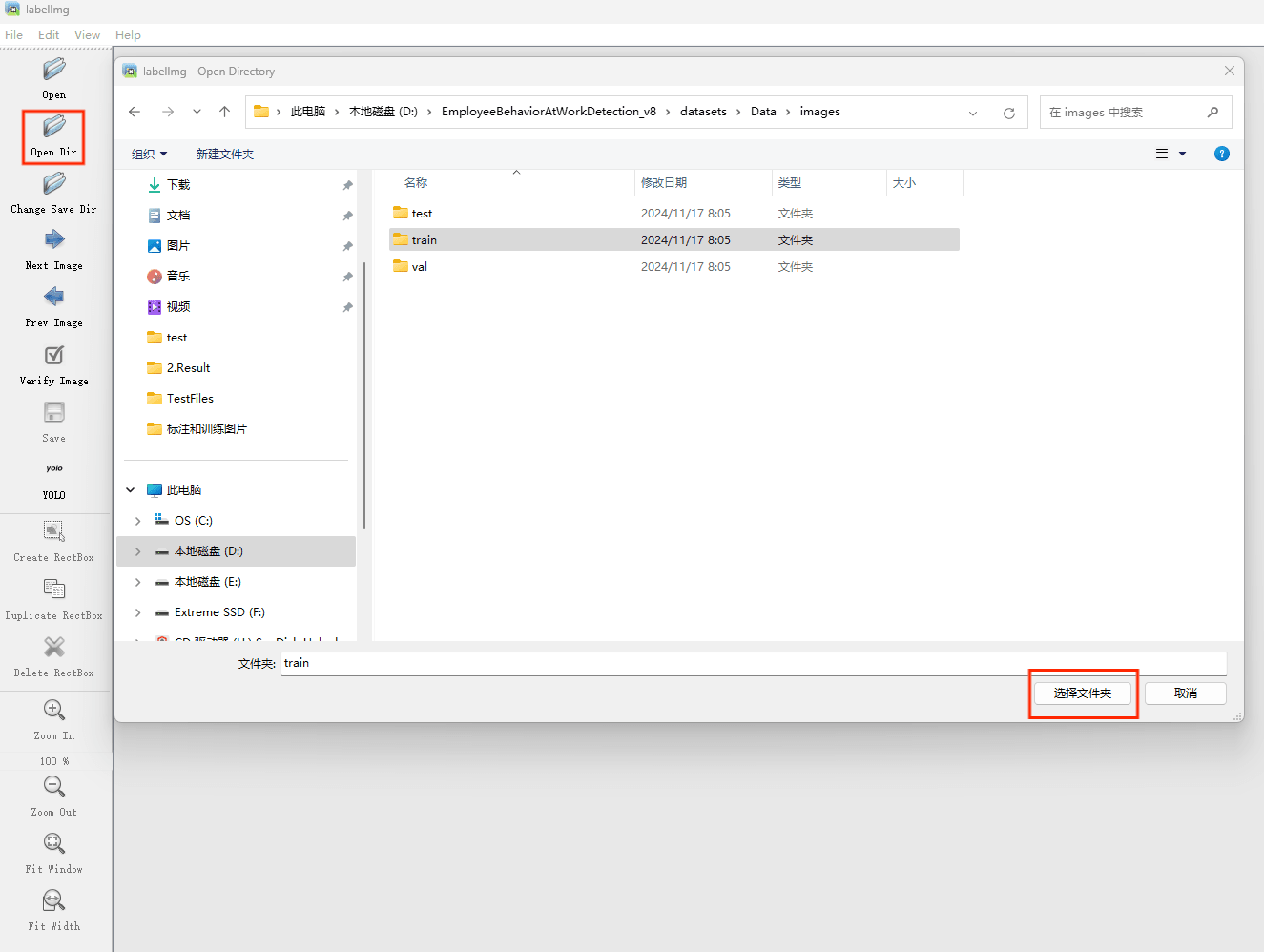Click the Open Dir toolbar icon
This screenshot has width=1264, height=952.
coord(54,127)
